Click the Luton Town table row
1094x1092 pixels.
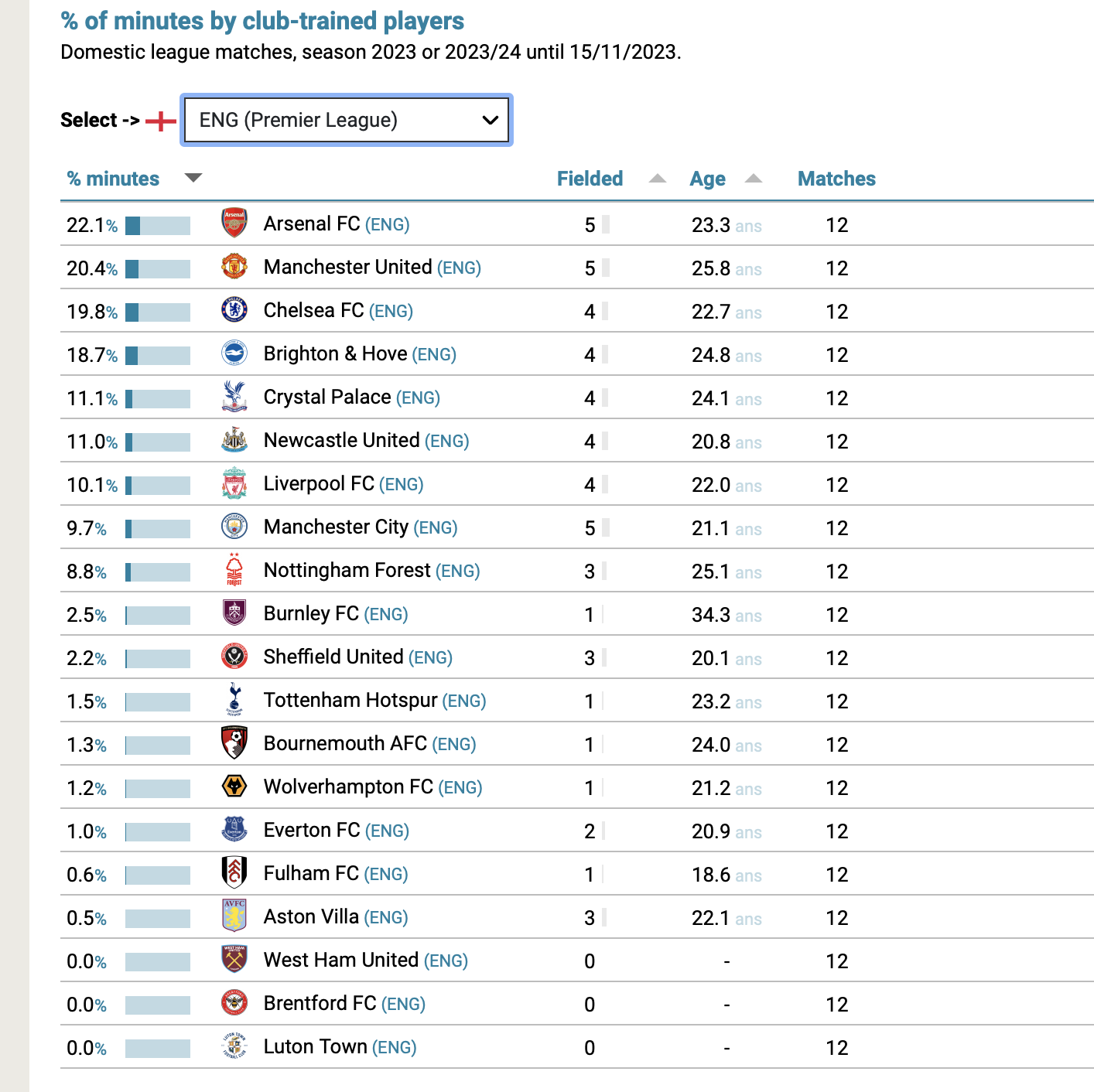tap(577, 1047)
